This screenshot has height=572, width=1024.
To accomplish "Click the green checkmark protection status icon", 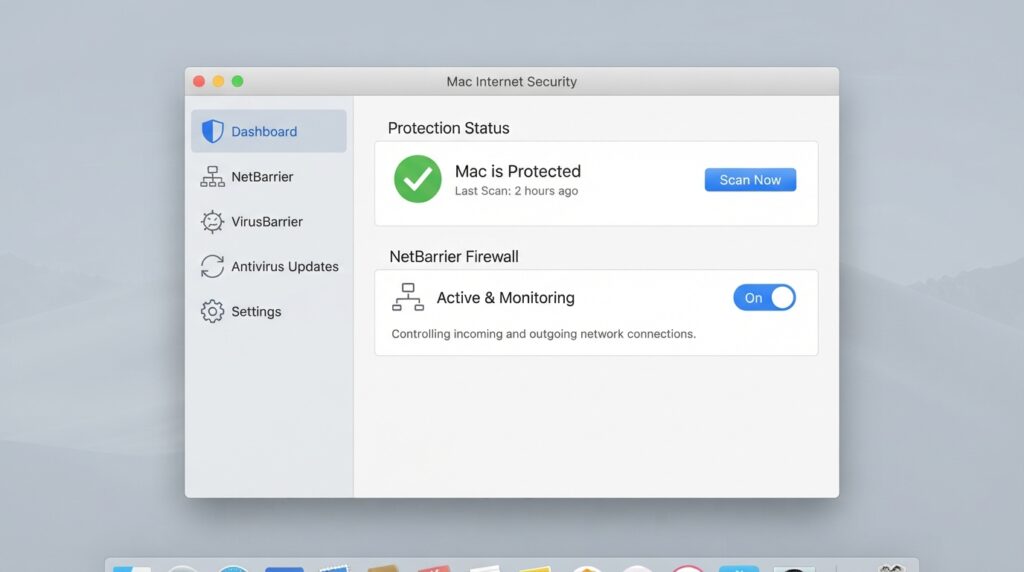I will point(417,179).
